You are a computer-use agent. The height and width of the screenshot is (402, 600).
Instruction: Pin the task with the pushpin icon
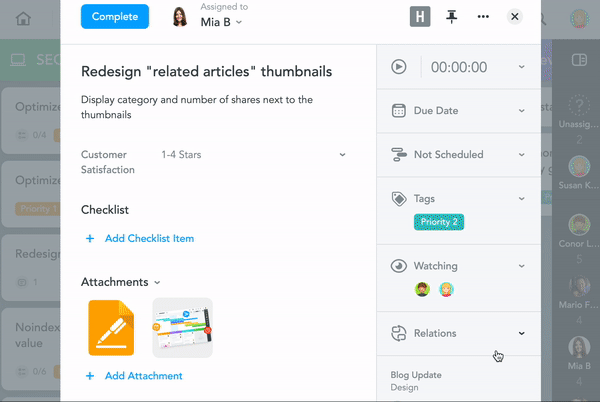coord(452,16)
